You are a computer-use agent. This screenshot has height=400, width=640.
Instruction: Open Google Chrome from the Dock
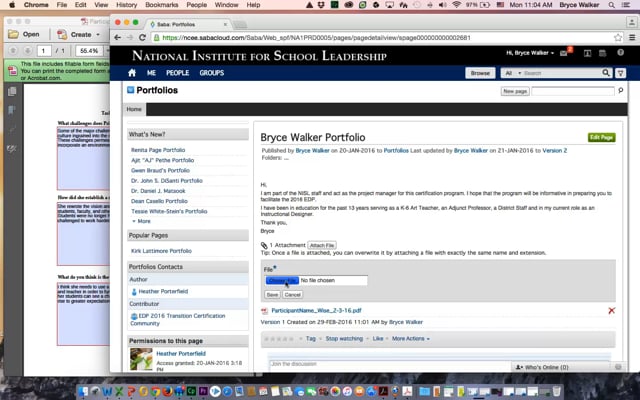155,391
